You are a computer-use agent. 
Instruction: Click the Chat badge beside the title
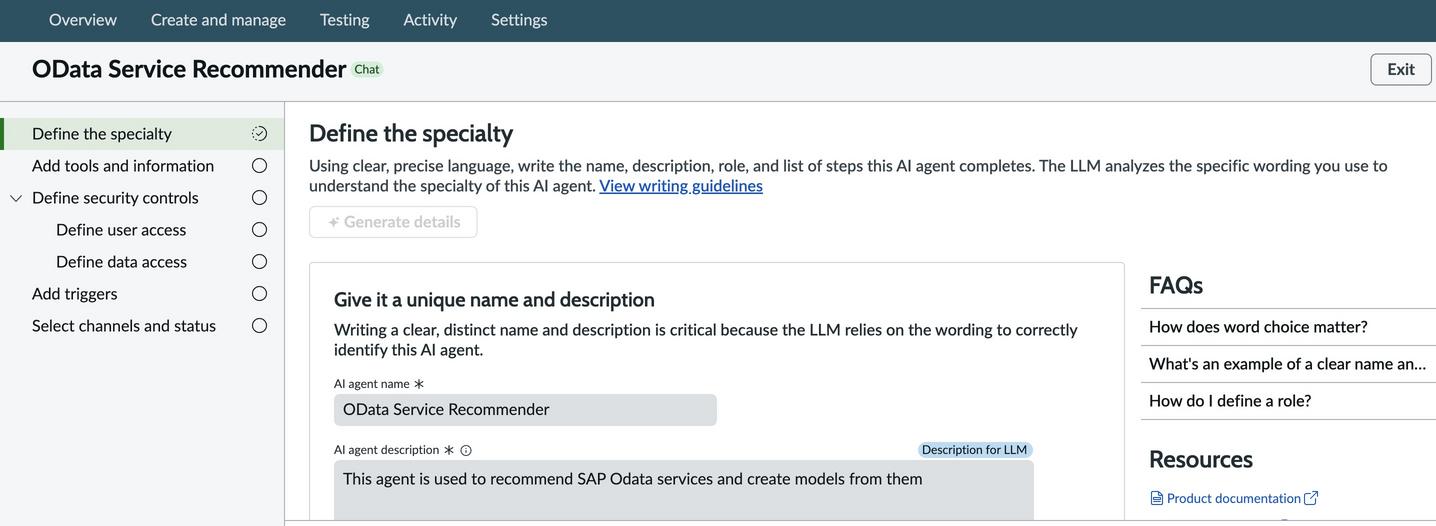[x=367, y=69]
